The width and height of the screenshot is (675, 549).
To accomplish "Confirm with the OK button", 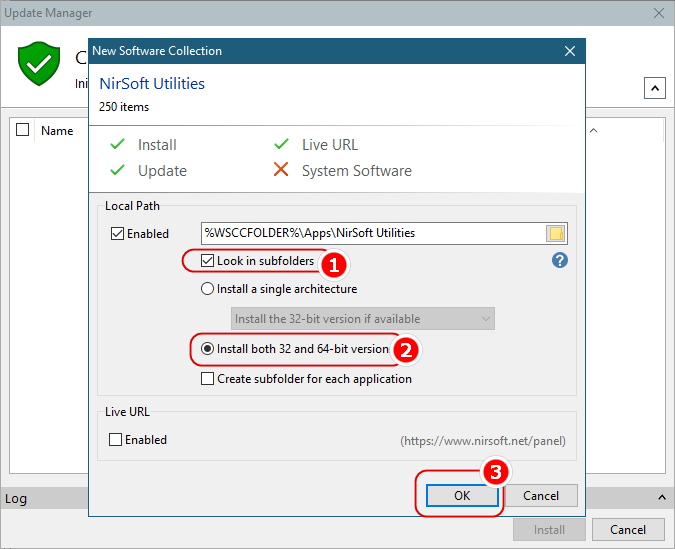I will tap(462, 496).
